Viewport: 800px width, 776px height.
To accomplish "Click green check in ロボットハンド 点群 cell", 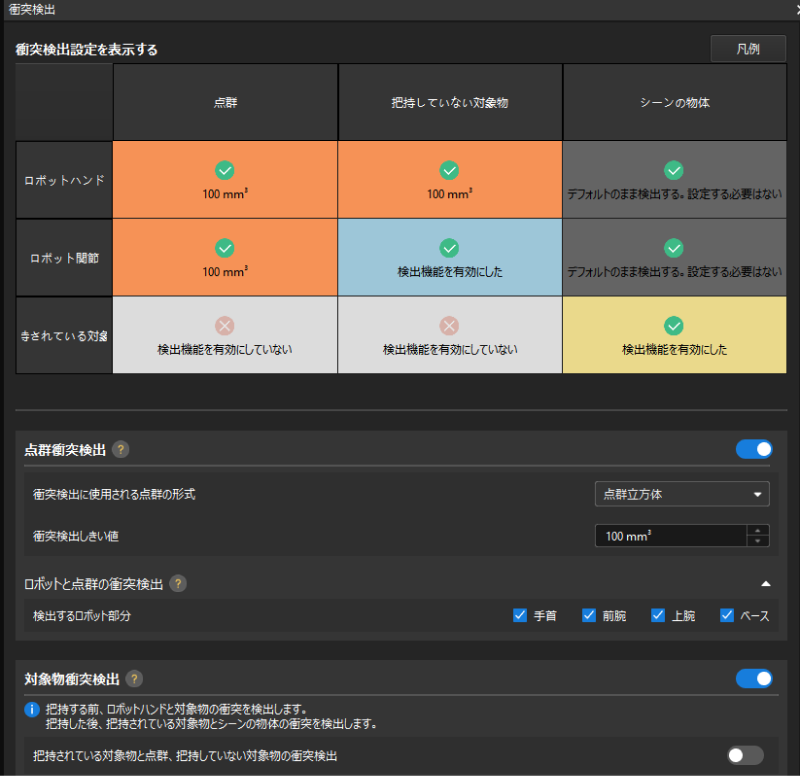I will pyautogui.click(x=224, y=170).
